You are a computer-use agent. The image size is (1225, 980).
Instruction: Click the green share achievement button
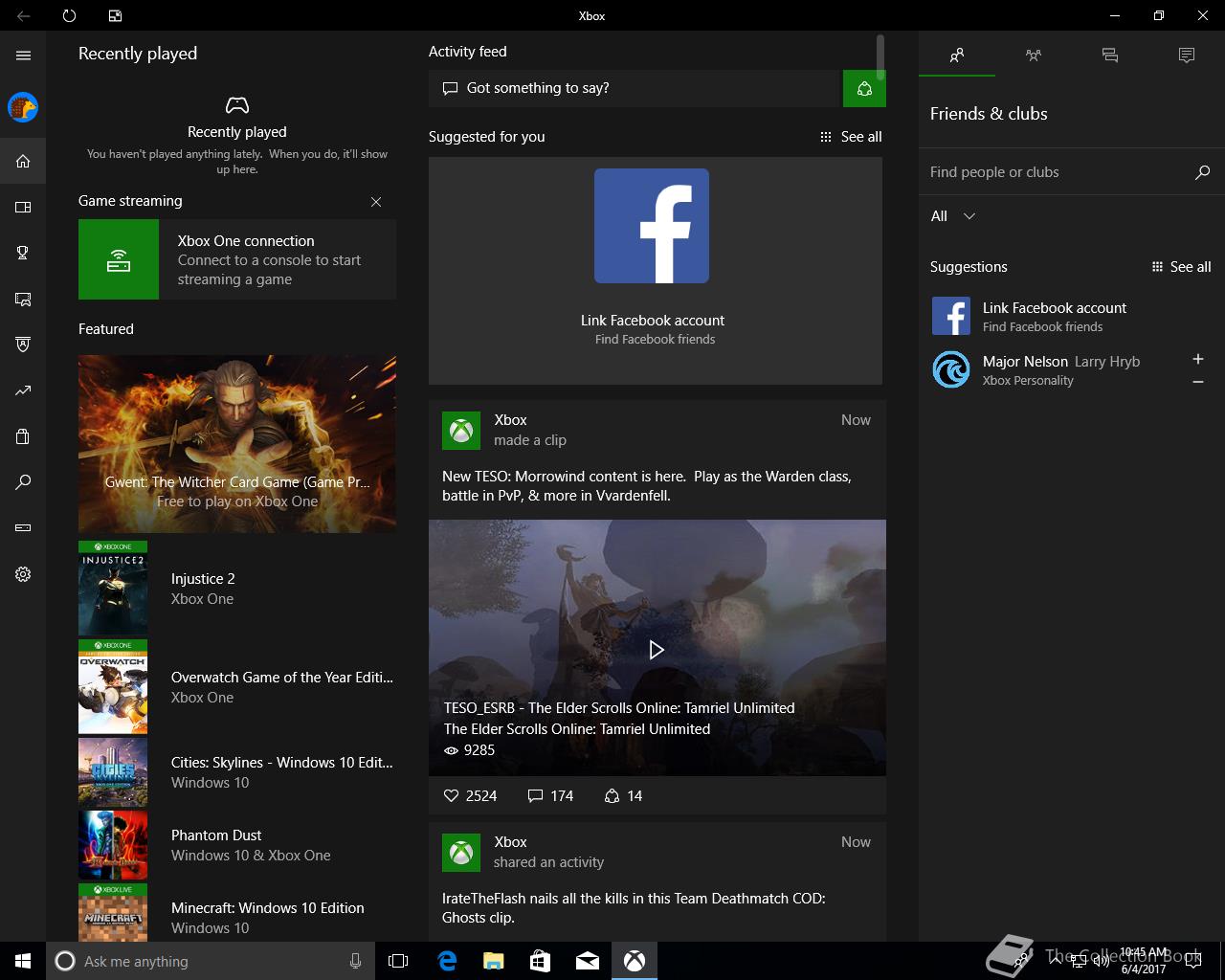864,88
